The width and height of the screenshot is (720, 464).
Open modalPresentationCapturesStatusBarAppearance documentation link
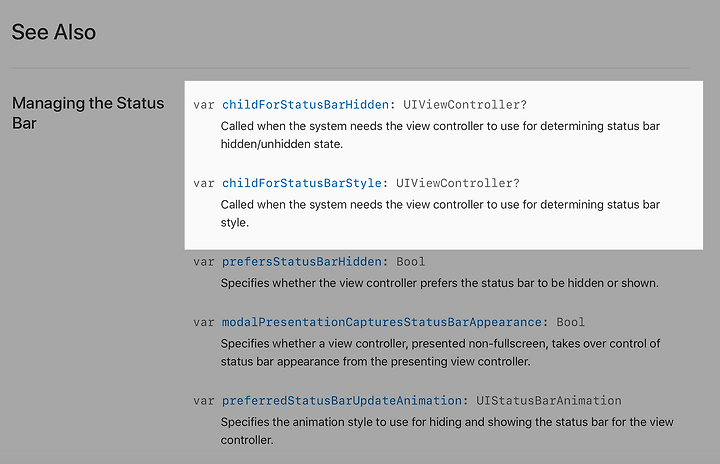[382, 322]
